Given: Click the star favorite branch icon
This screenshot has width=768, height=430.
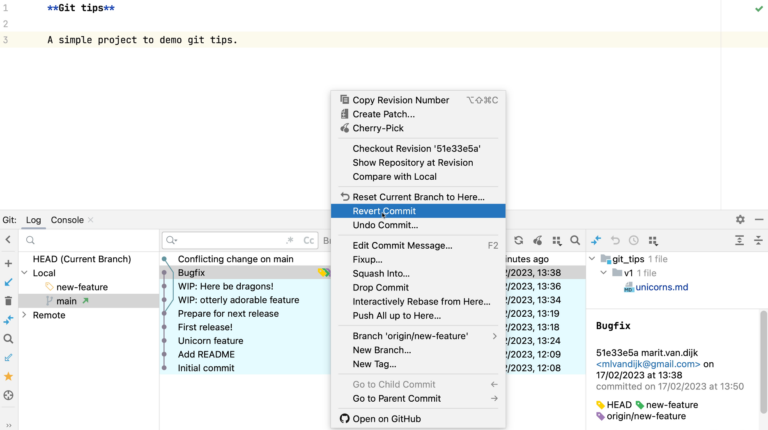Looking at the screenshot, I should coord(9,376).
